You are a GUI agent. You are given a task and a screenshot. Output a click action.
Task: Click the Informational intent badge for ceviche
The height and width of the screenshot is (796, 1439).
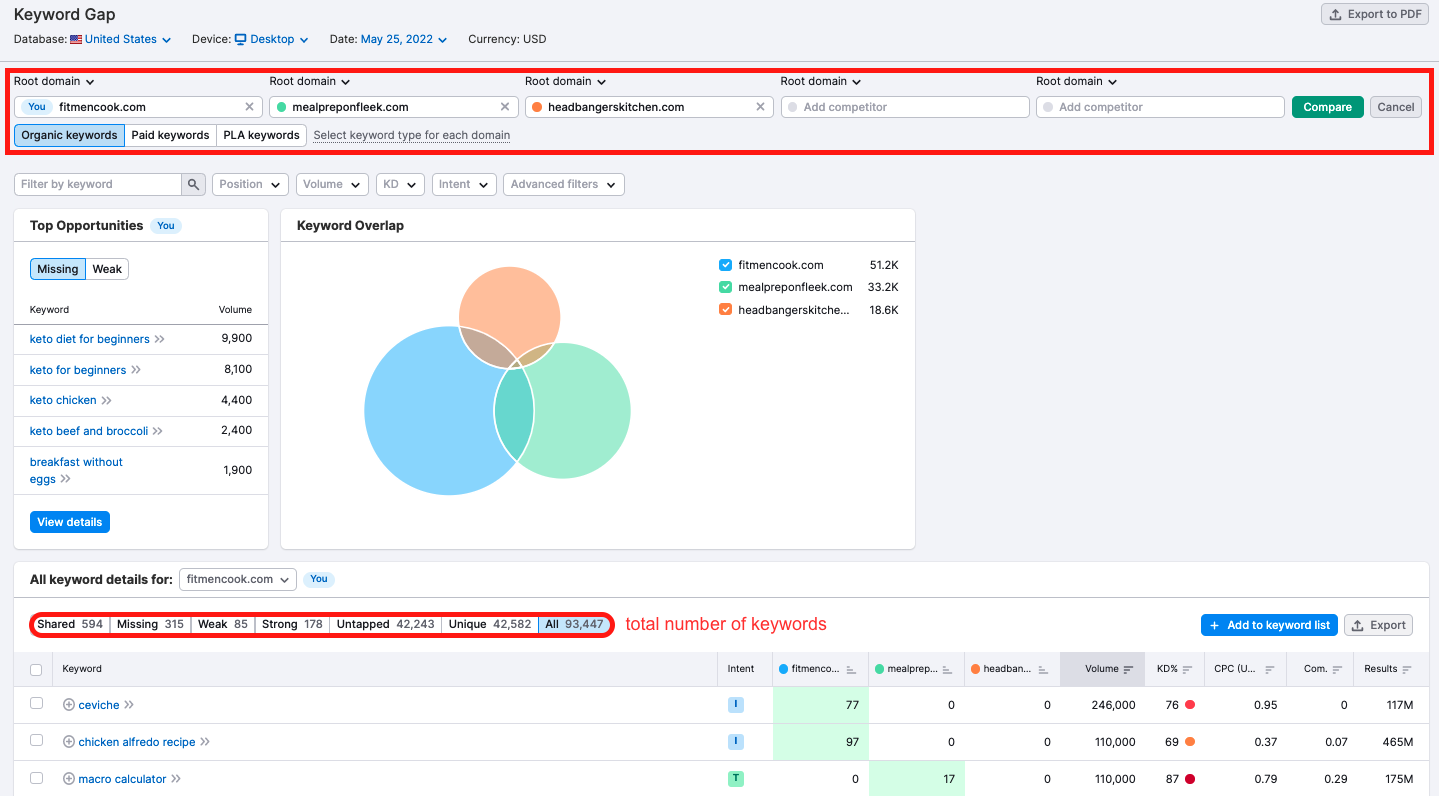tap(736, 705)
